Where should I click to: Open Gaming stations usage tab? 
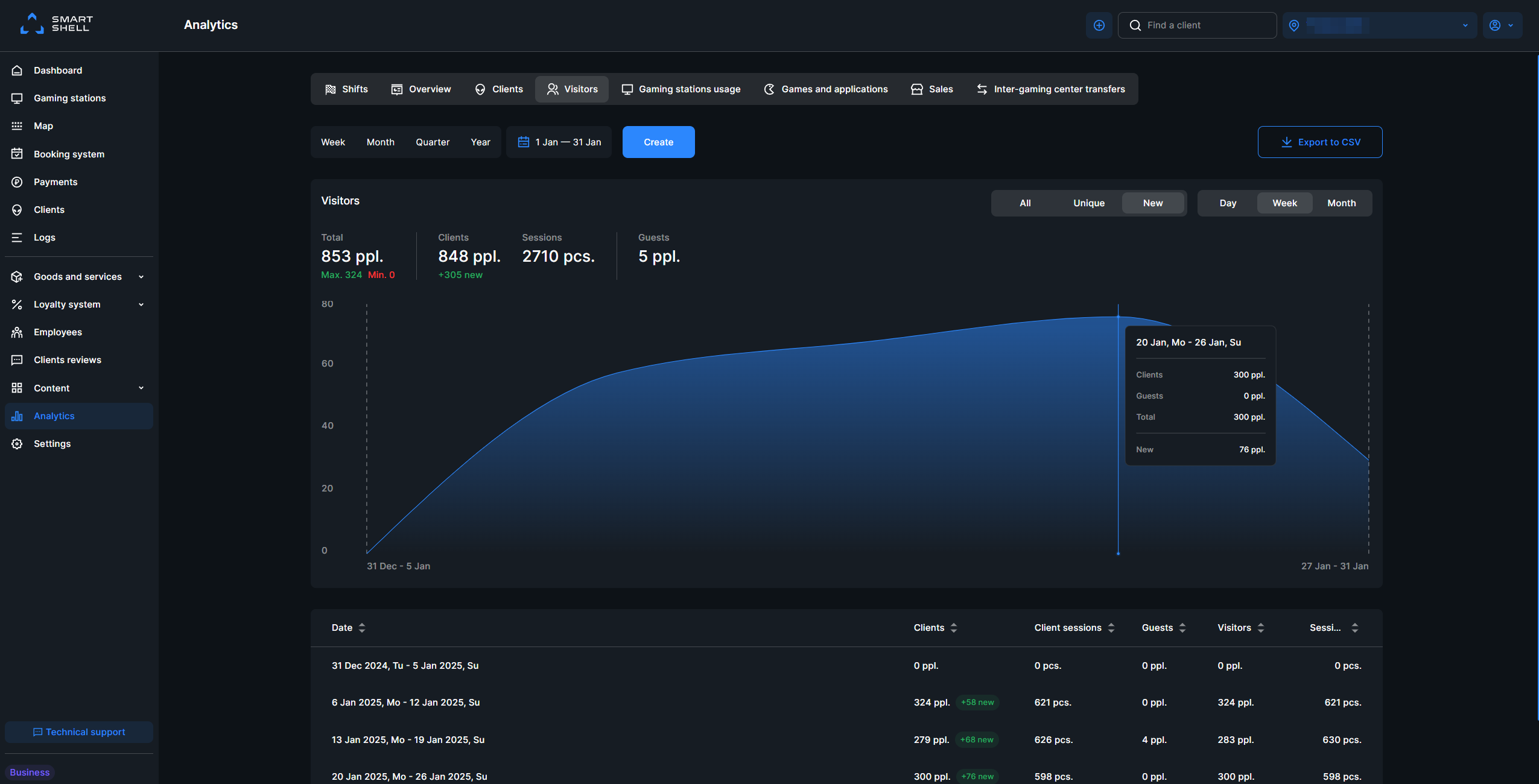coord(681,89)
